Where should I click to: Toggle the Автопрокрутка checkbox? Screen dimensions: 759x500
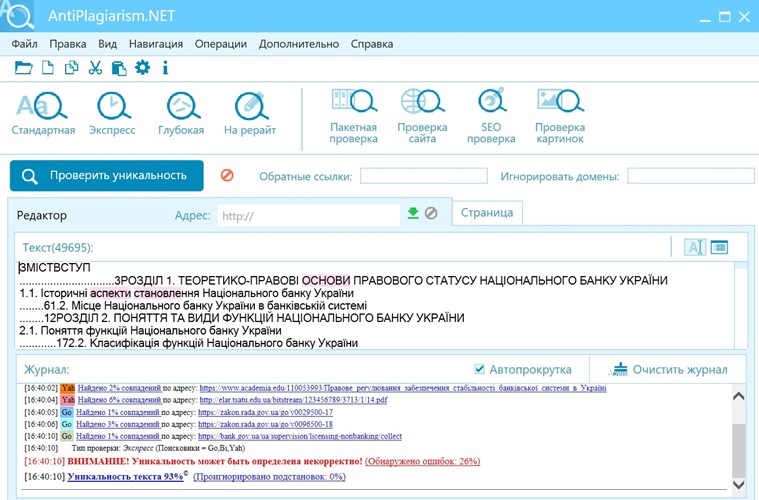coord(479,369)
